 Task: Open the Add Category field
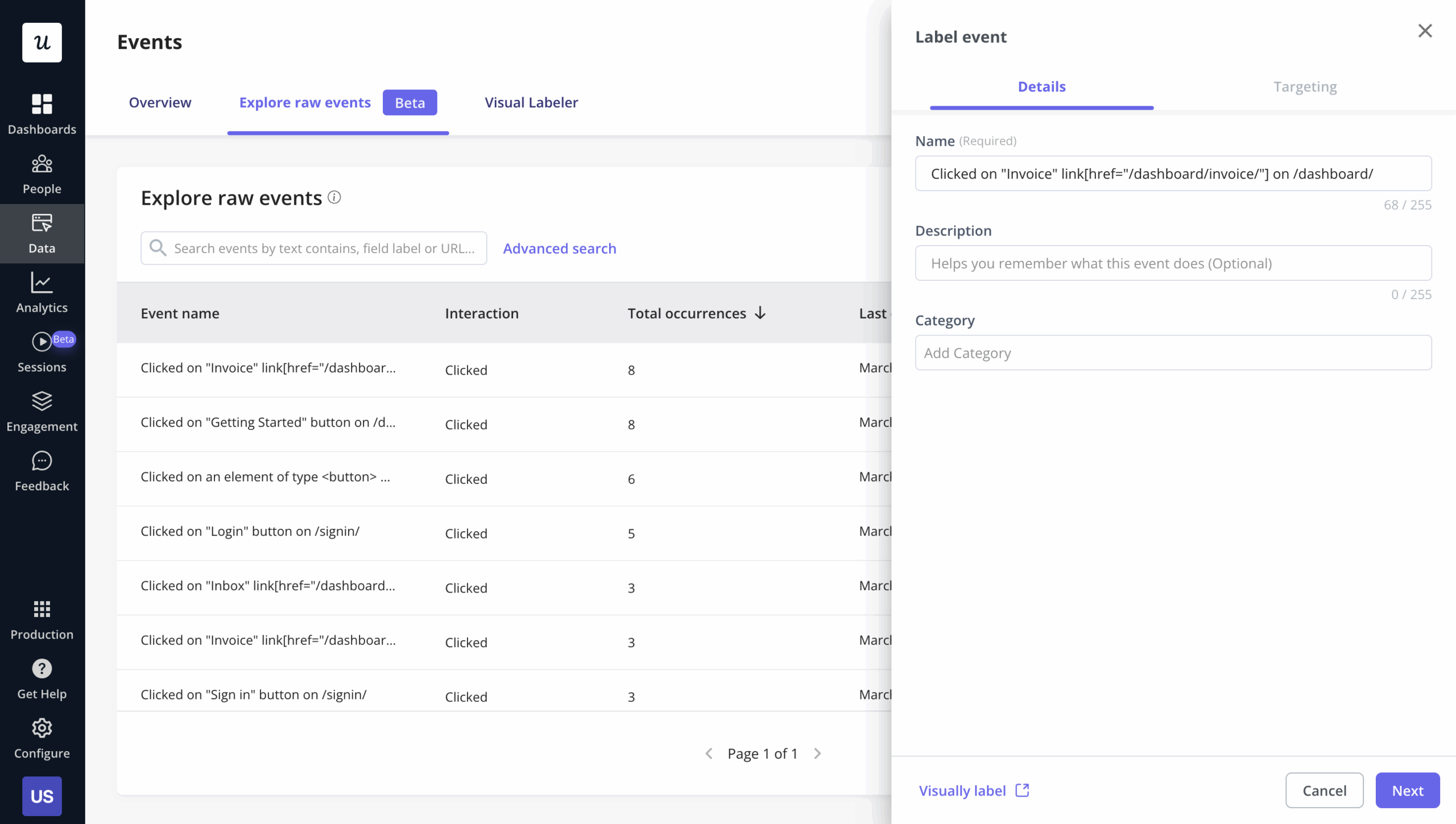[1173, 353]
